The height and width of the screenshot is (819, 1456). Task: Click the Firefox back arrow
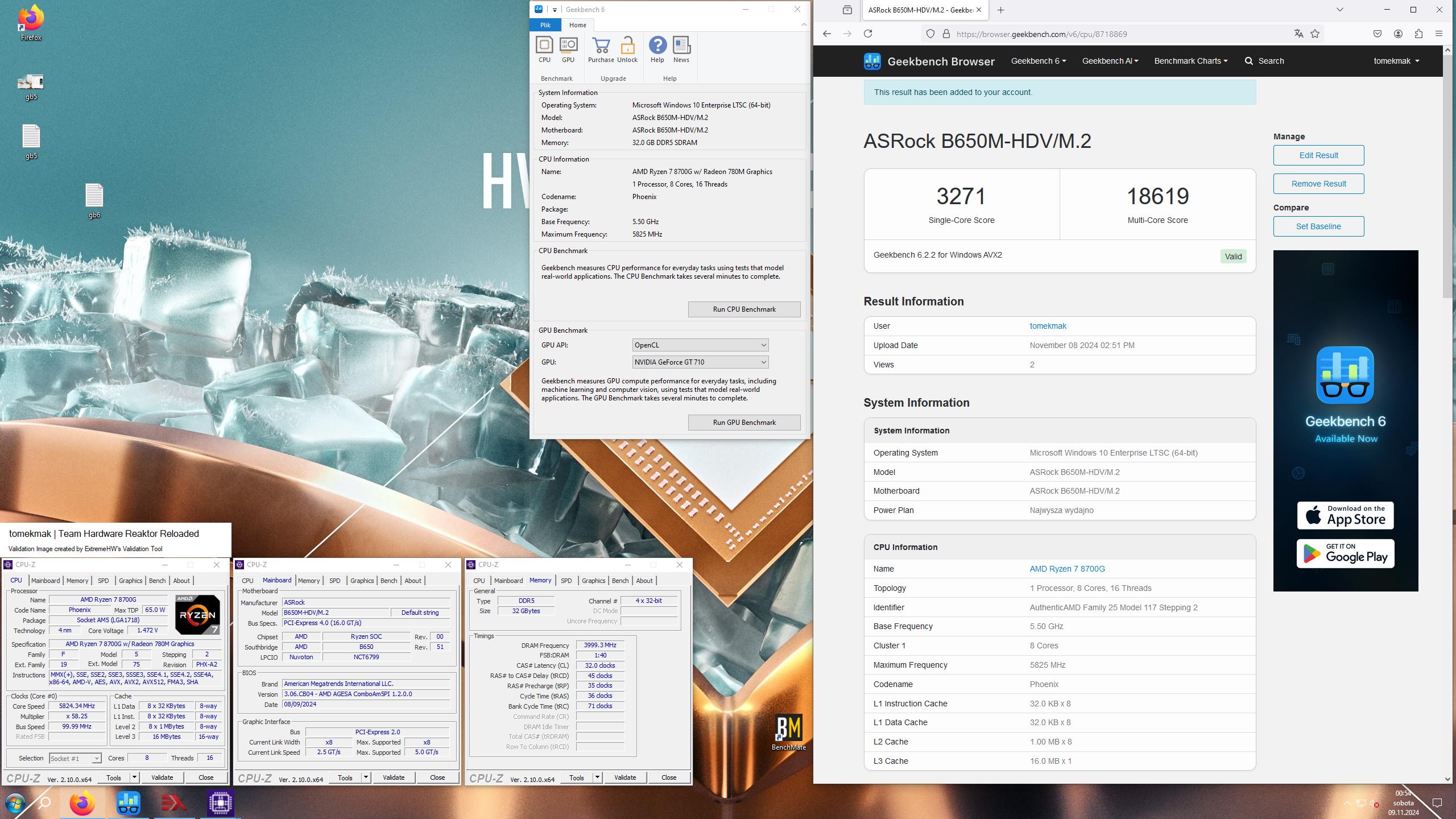click(827, 34)
